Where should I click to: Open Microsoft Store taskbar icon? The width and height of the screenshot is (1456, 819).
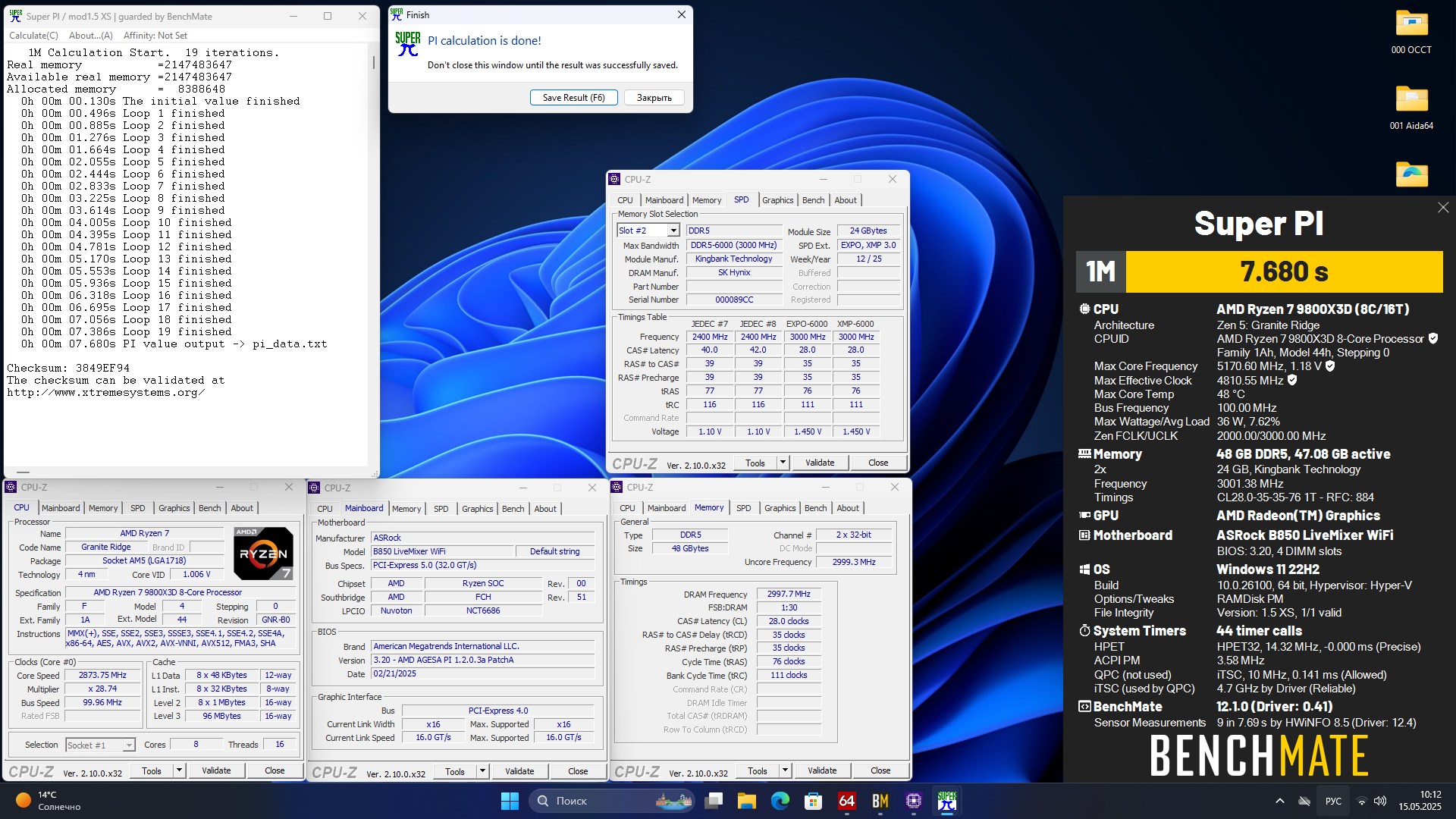point(813,801)
